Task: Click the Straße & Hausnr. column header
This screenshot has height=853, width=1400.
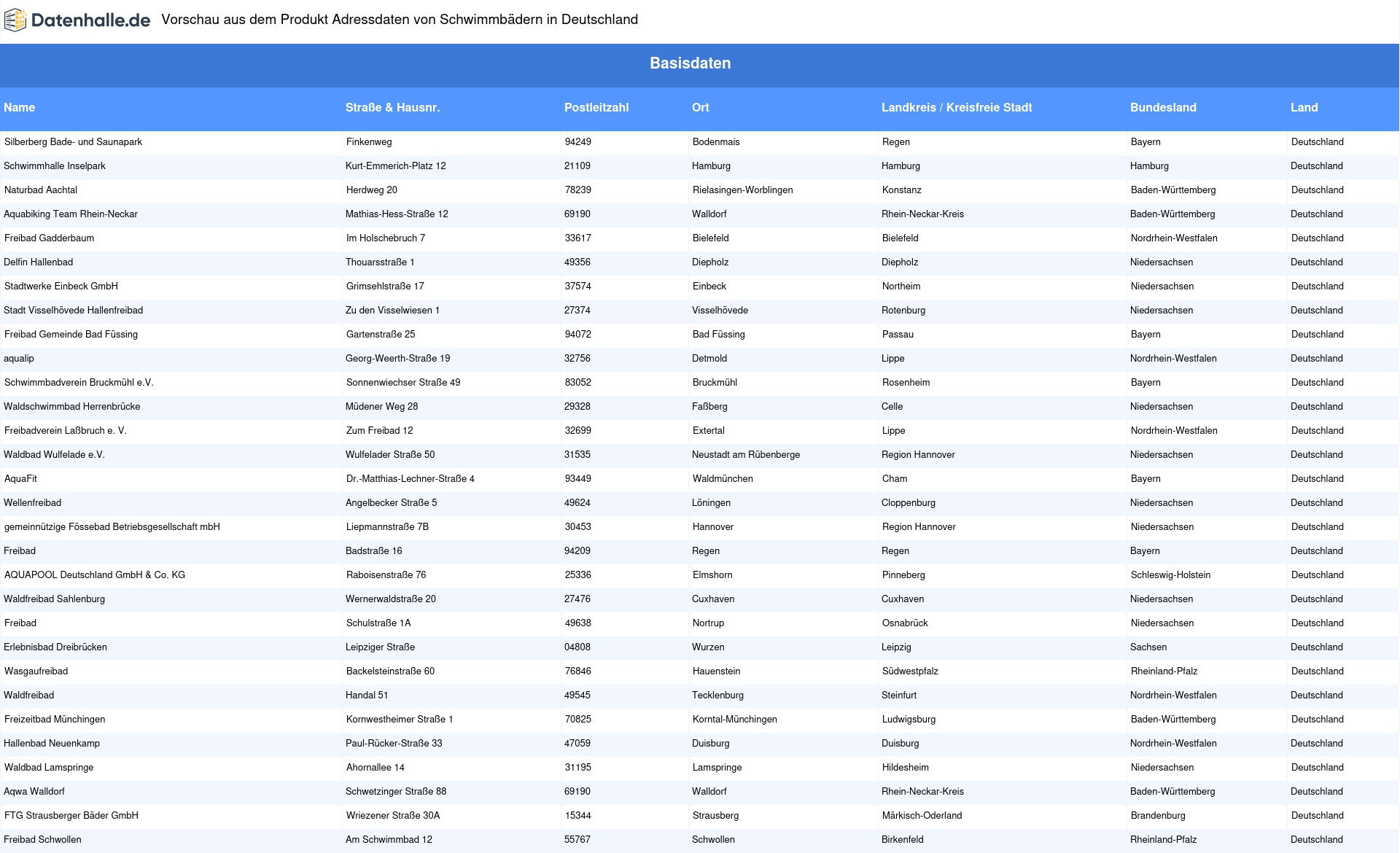Action: (x=393, y=108)
